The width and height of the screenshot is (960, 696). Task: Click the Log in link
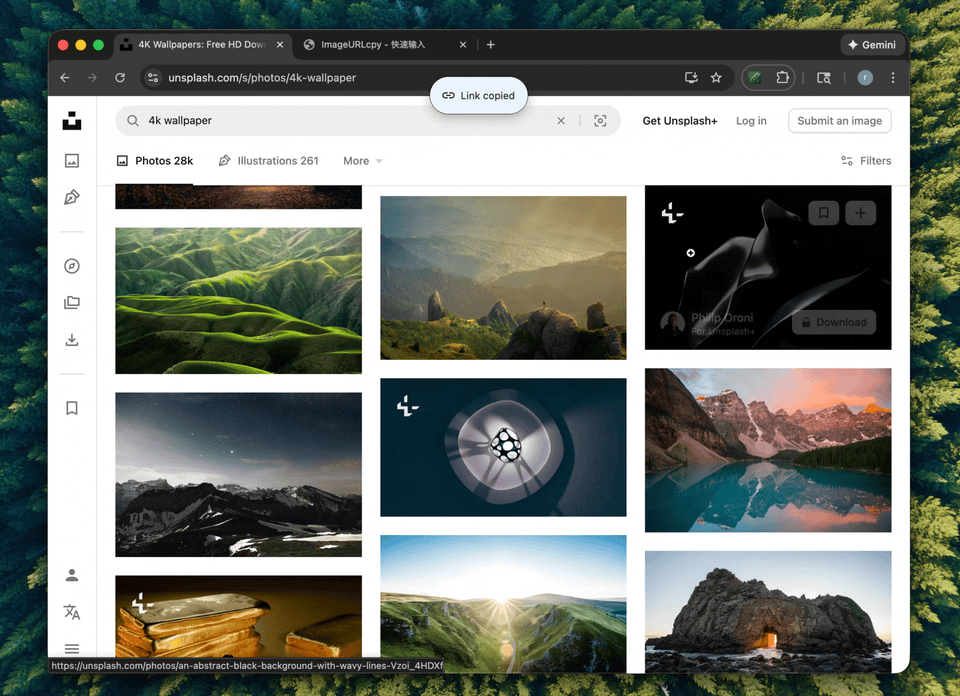(751, 121)
